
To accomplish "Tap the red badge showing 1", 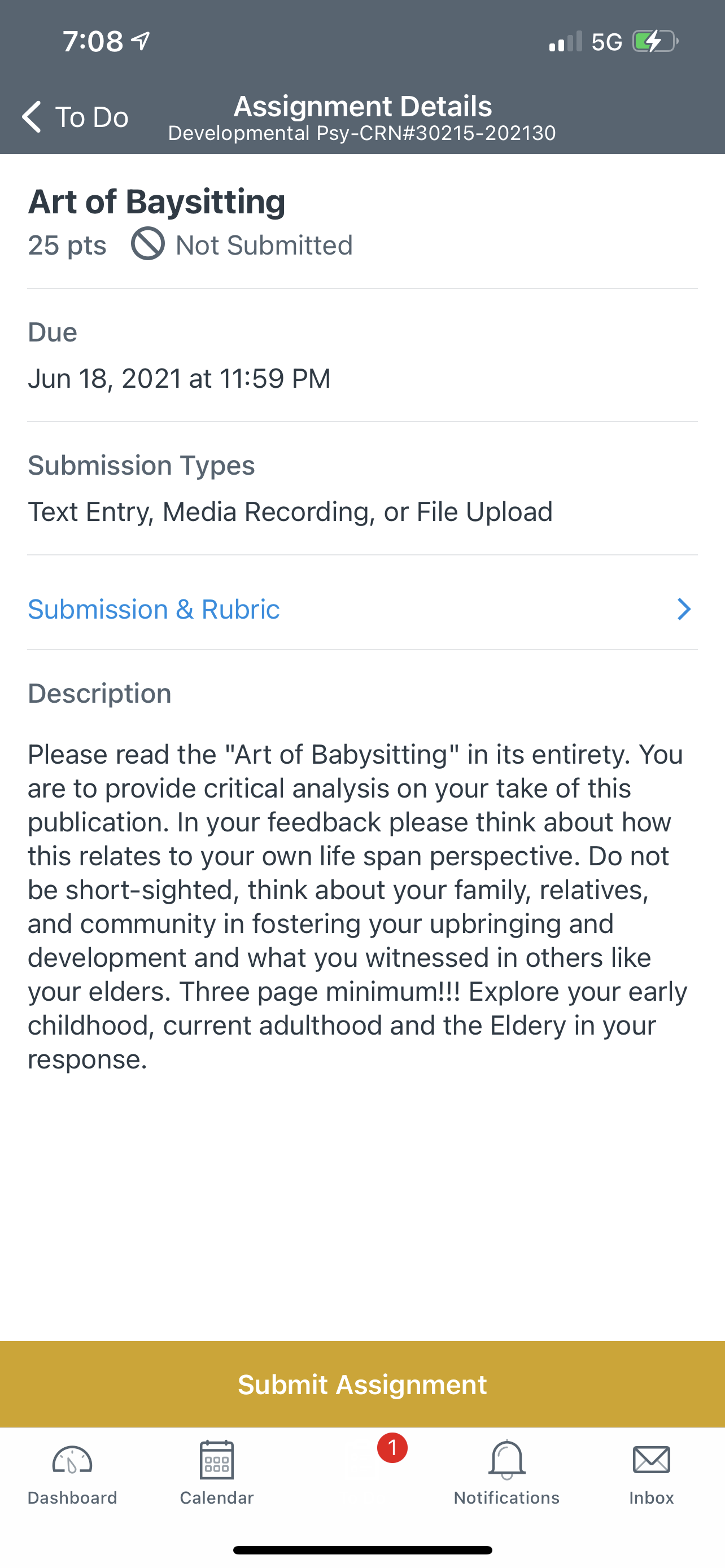I will pos(392,1448).
